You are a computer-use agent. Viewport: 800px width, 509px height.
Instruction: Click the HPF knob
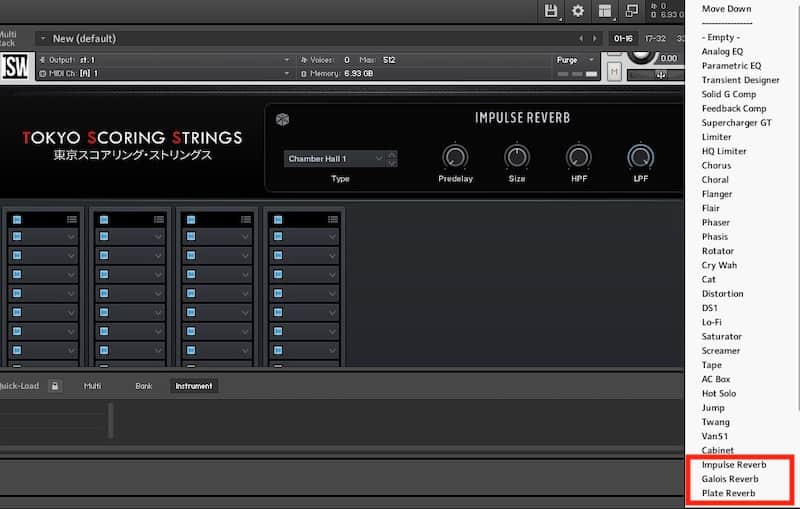point(579,157)
